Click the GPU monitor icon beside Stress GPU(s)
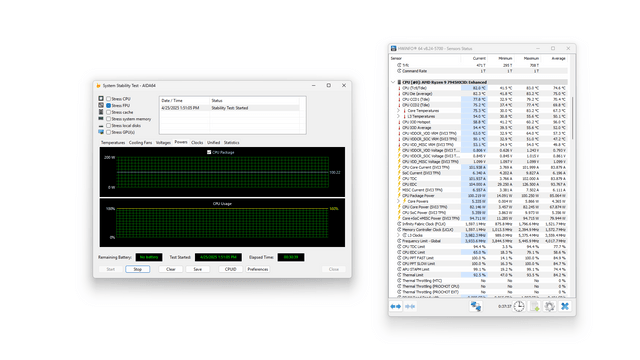 (101, 132)
